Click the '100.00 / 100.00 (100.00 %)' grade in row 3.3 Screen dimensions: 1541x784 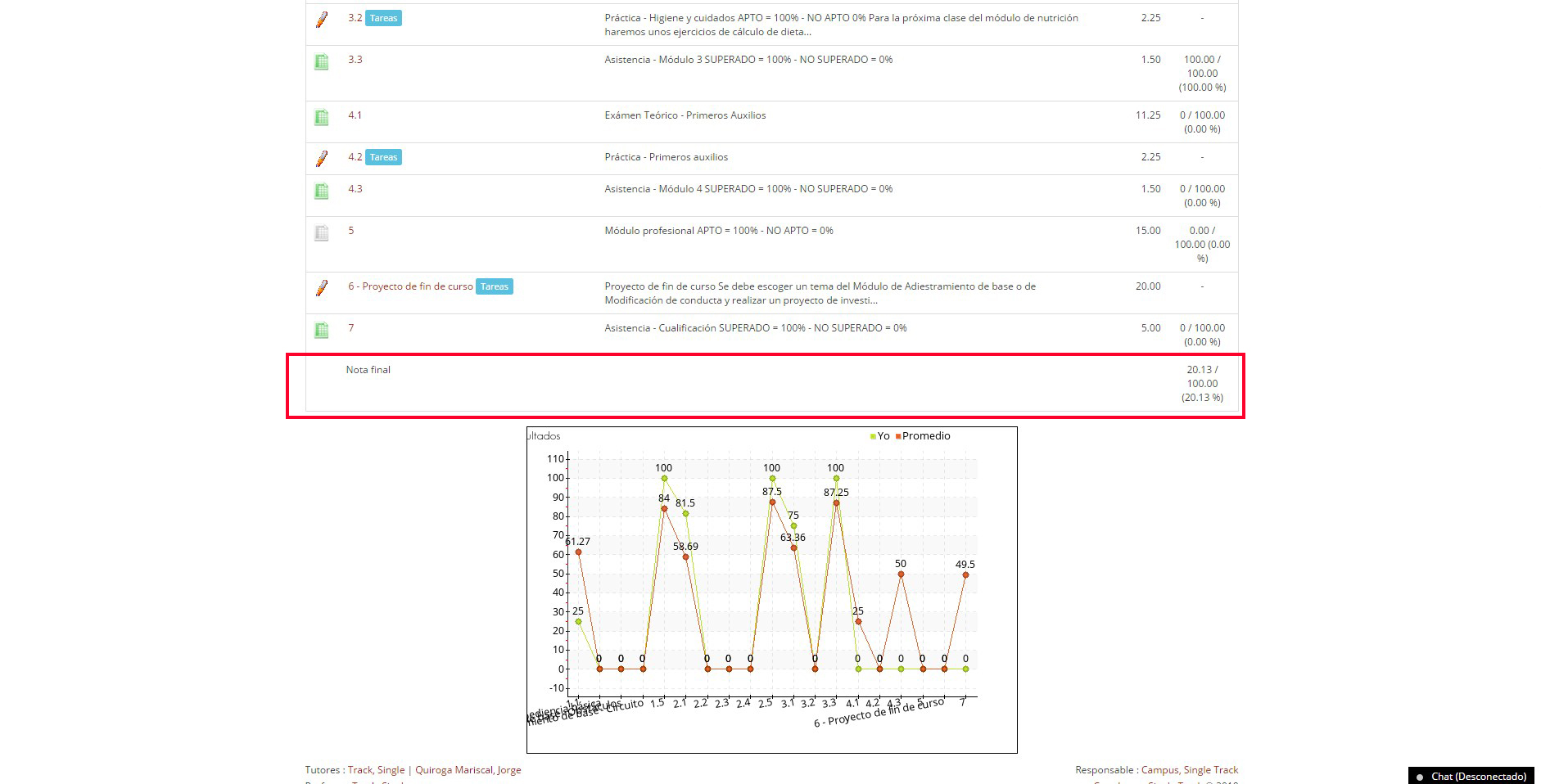(x=1202, y=73)
